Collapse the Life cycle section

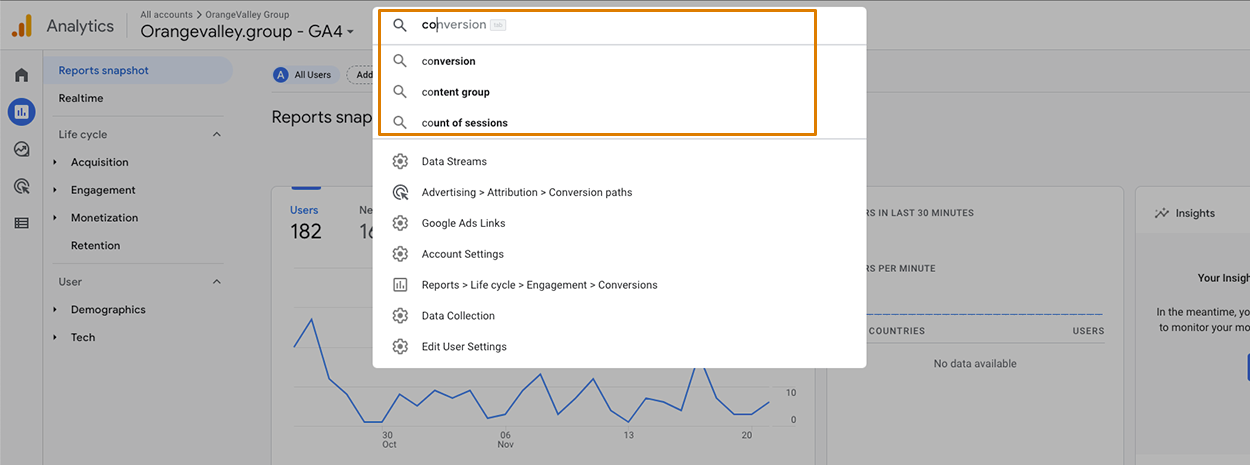[217, 134]
